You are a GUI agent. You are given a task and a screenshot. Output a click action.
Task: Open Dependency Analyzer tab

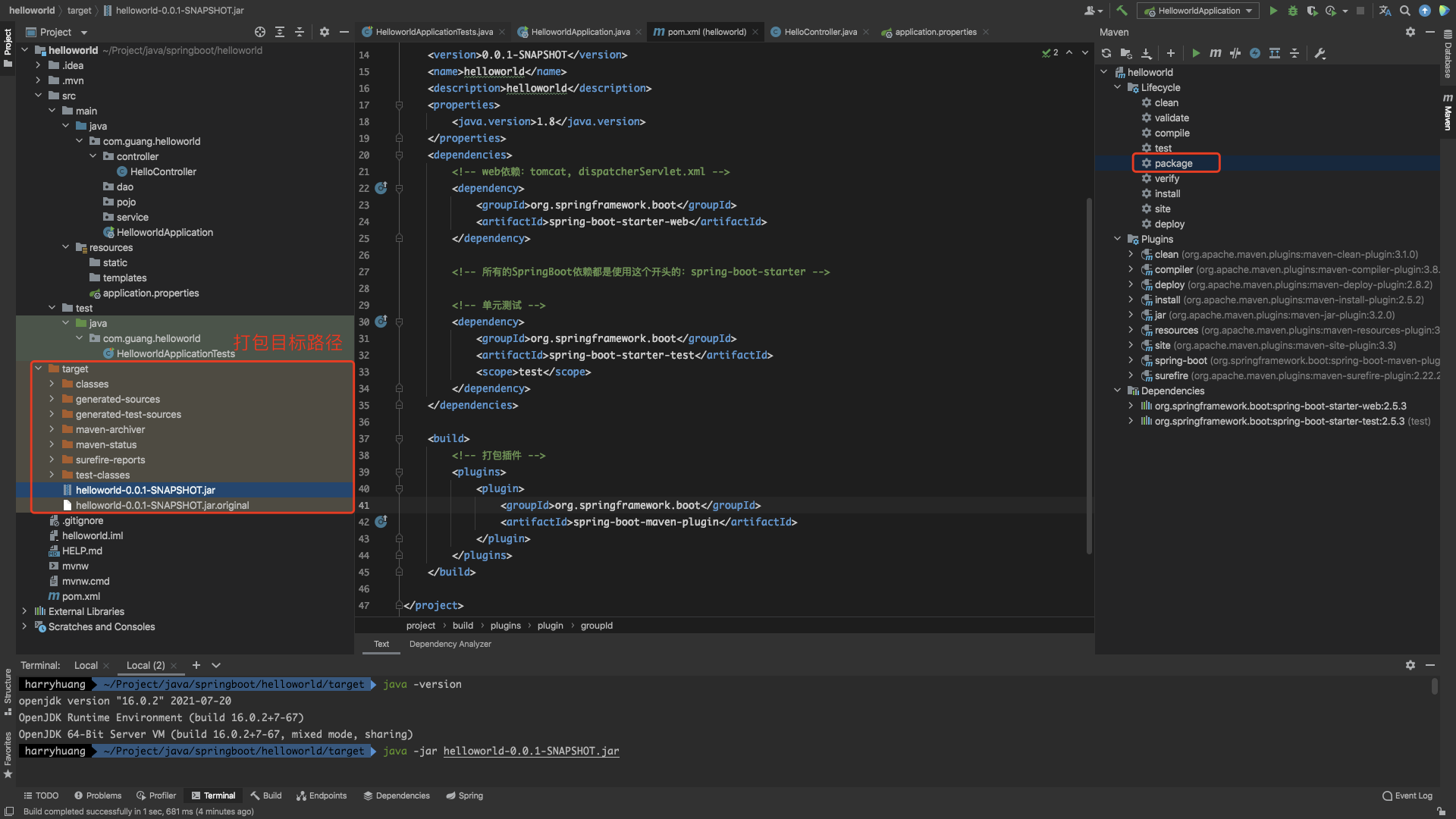[x=450, y=644]
